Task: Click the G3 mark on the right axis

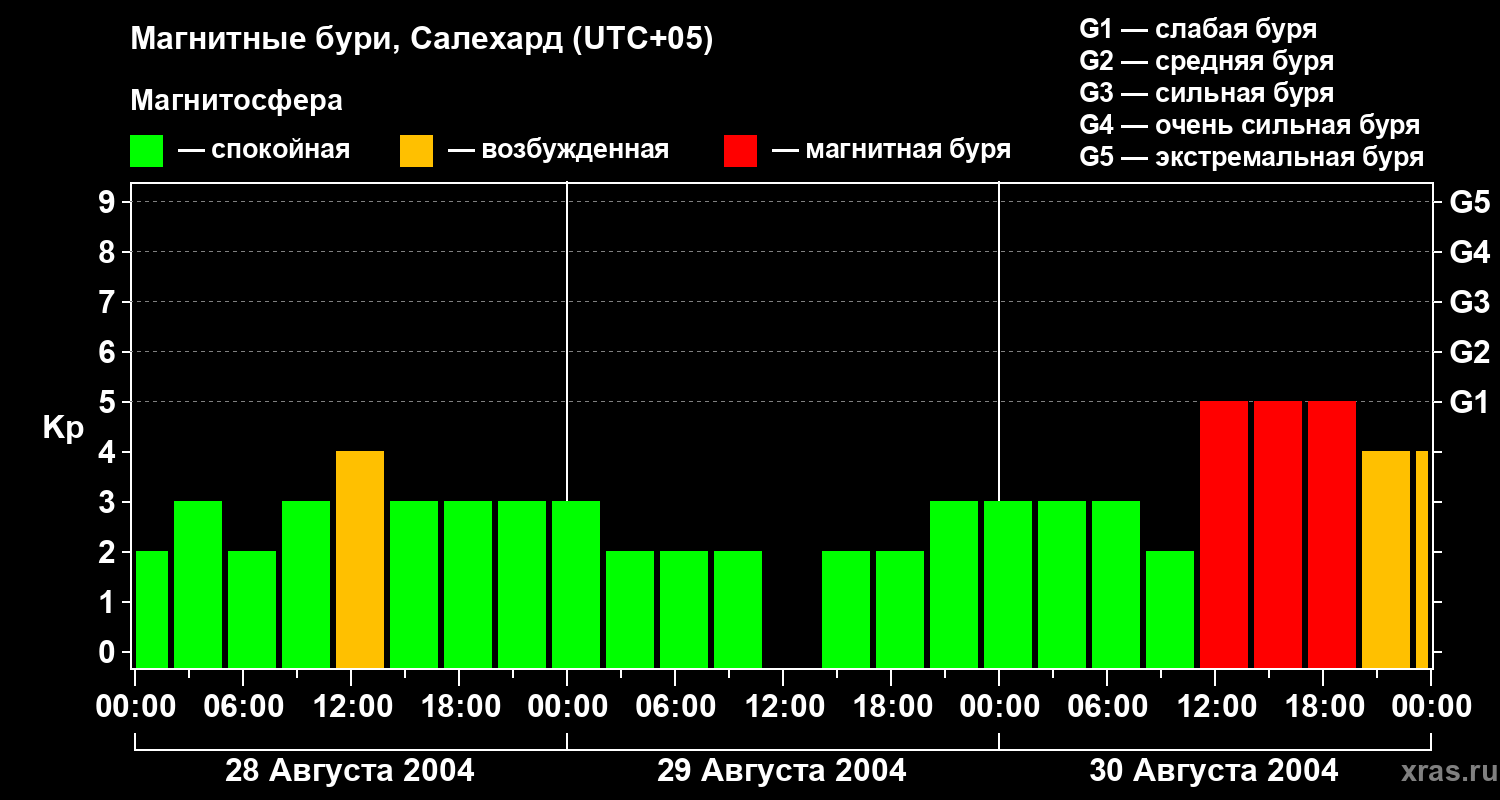Action: (x=1469, y=302)
